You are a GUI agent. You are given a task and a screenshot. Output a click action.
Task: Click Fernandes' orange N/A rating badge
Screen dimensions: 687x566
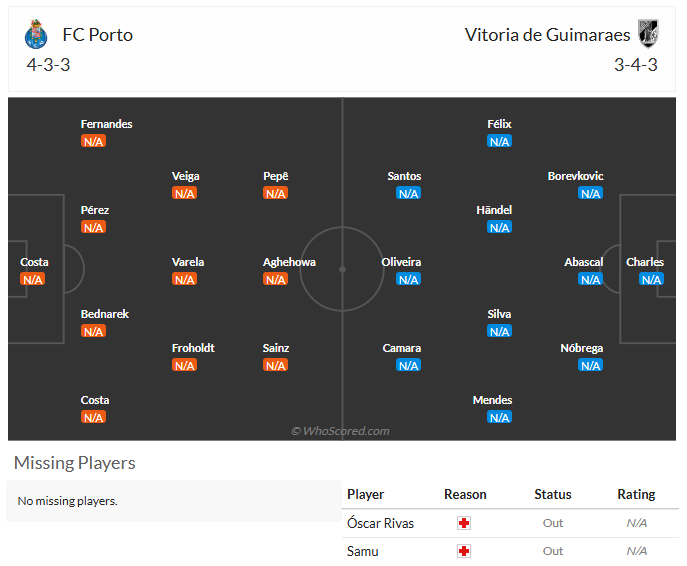click(x=93, y=141)
